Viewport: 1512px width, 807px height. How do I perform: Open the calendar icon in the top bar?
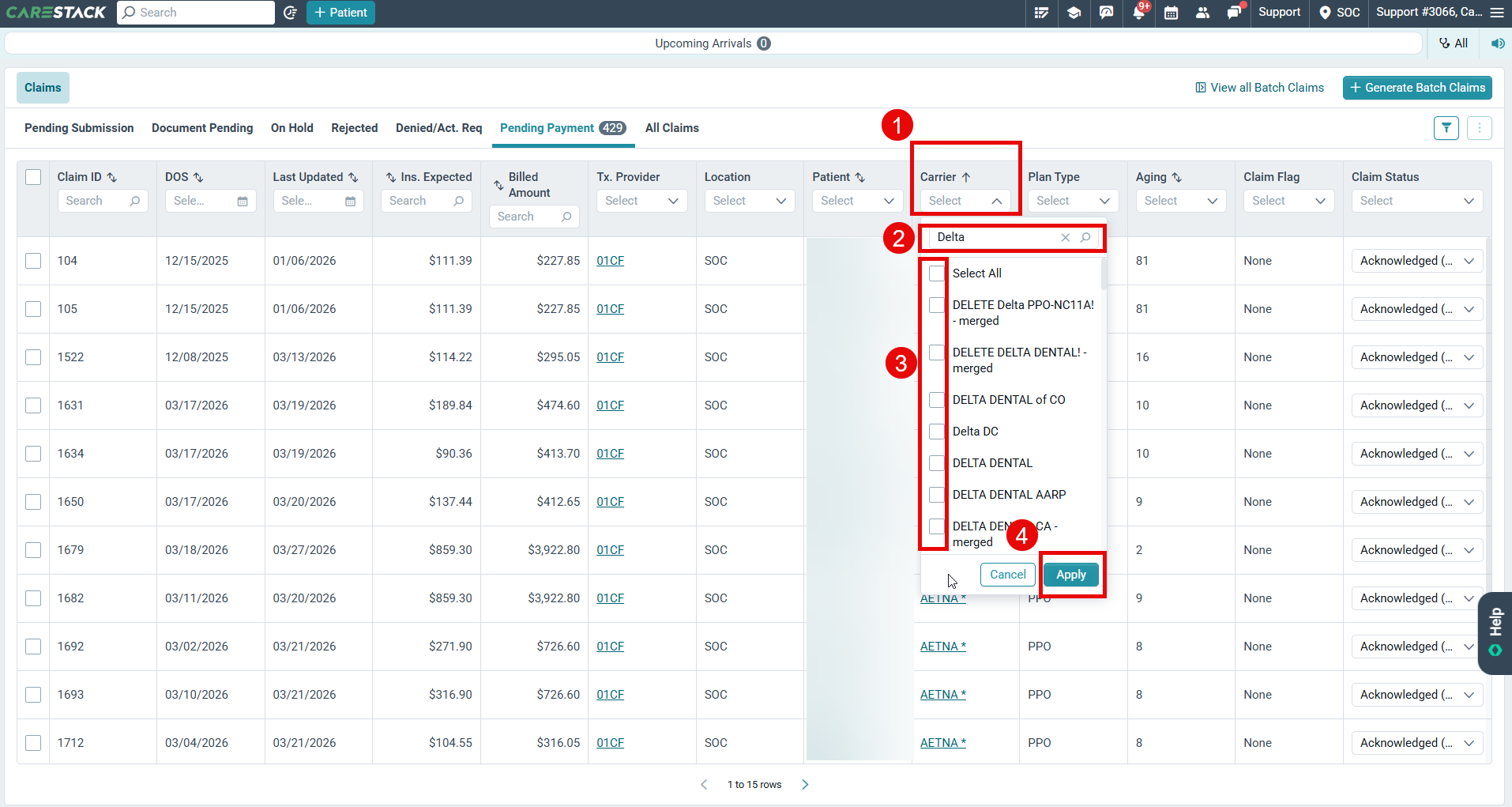1172,13
